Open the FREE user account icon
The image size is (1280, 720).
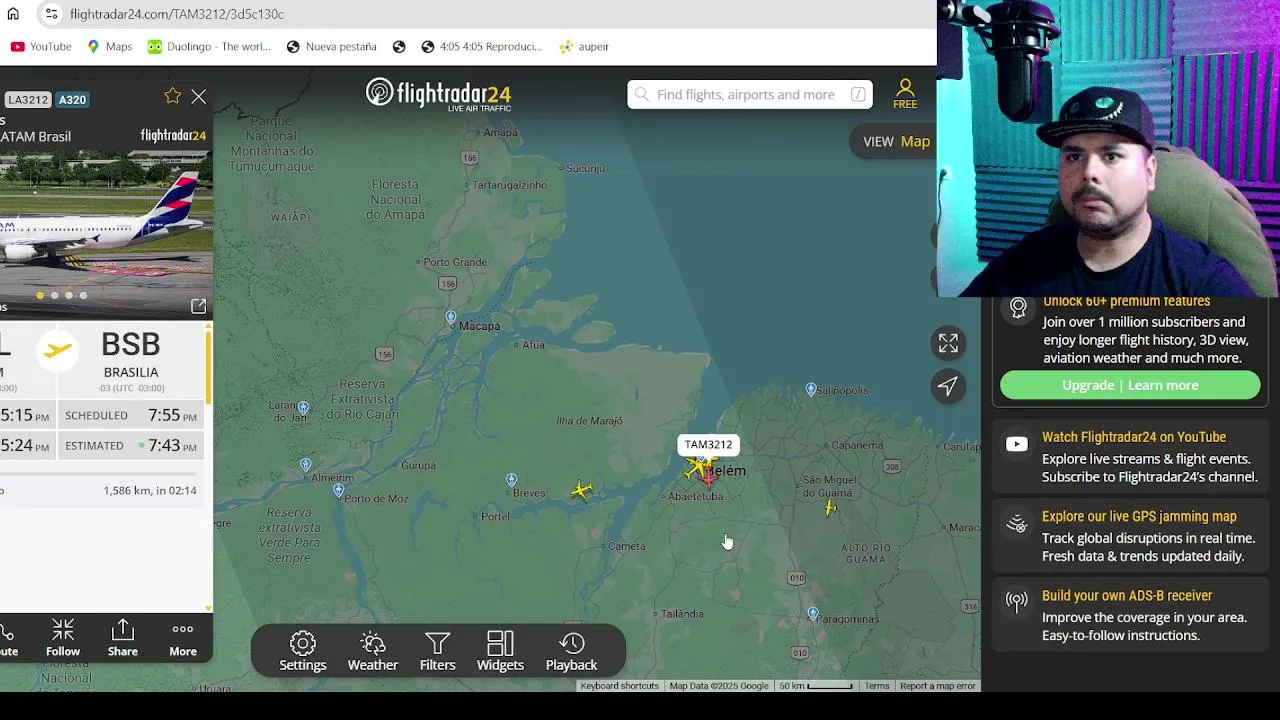click(x=905, y=94)
